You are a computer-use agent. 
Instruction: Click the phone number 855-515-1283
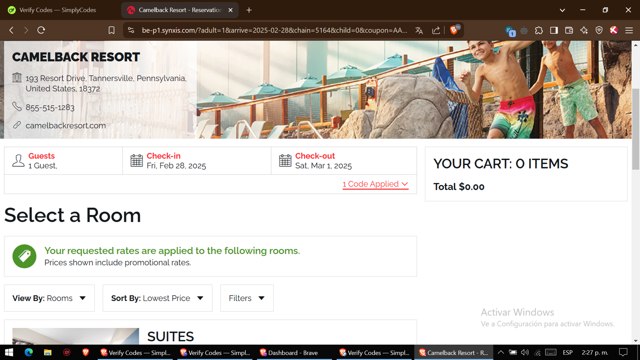point(50,107)
